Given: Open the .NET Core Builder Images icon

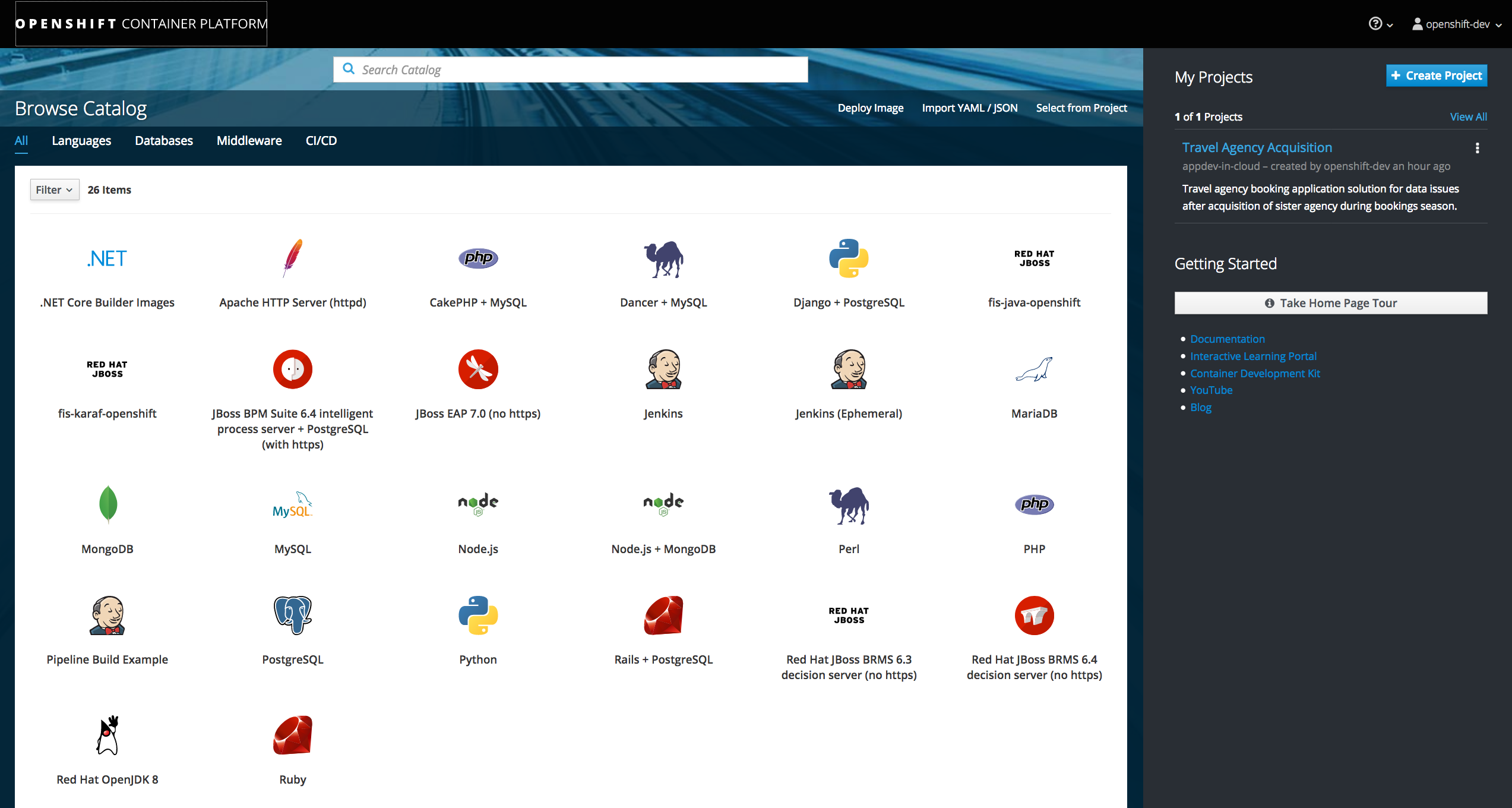Looking at the screenshot, I should 107,258.
